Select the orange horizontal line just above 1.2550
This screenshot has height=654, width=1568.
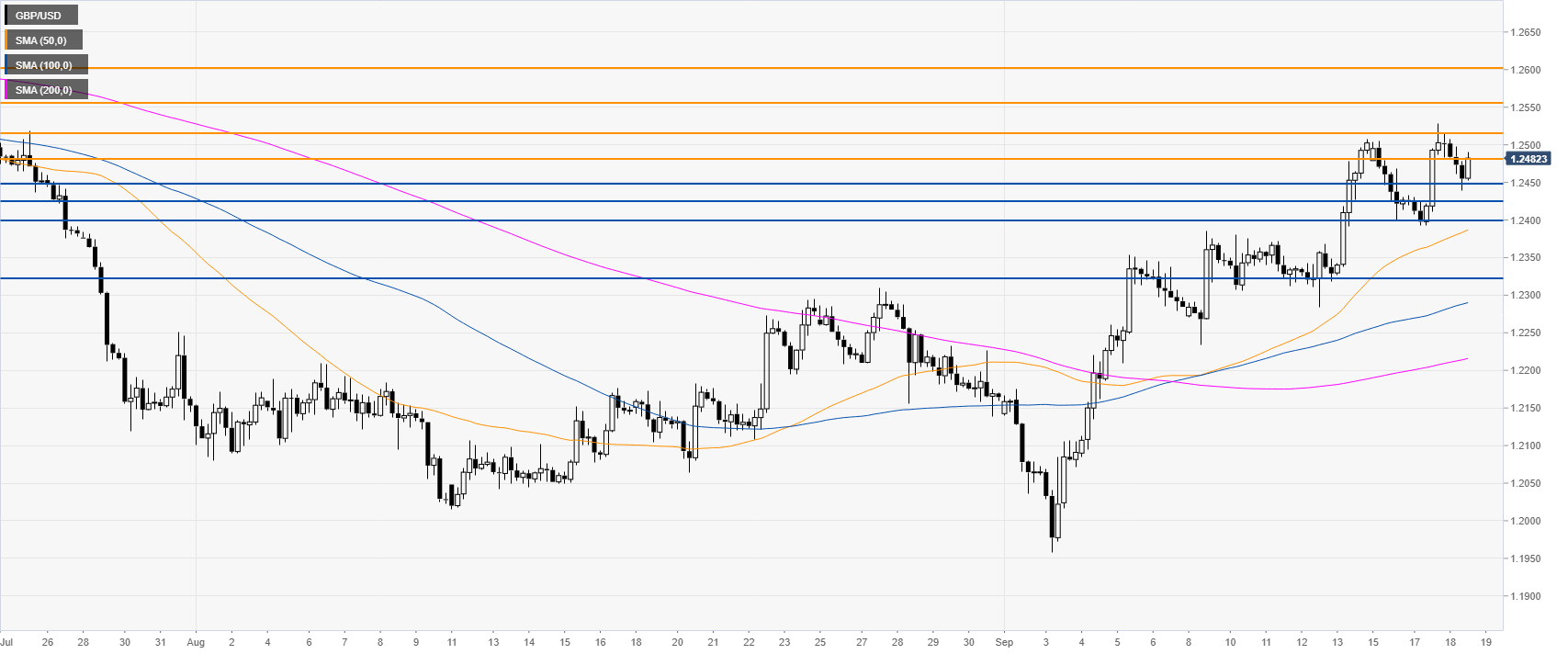pyautogui.click(x=735, y=103)
